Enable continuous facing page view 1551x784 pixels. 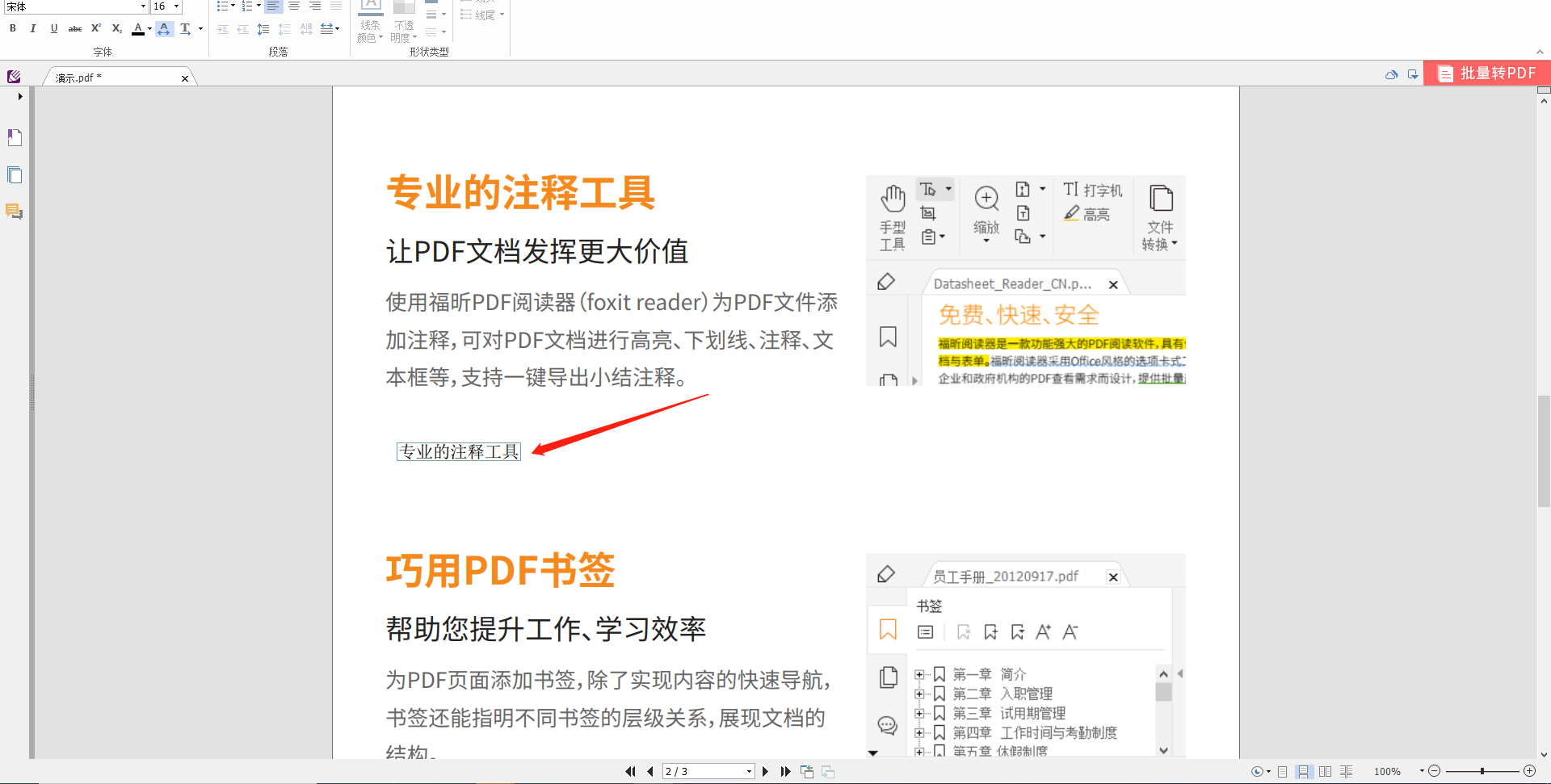[x=1347, y=771]
